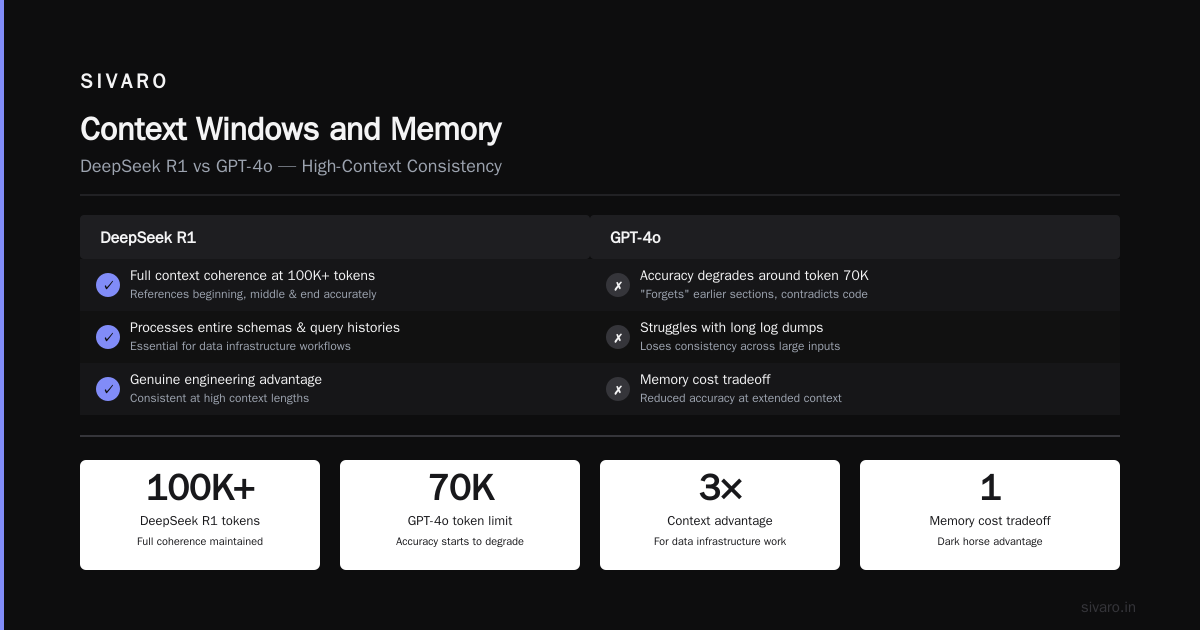Click X icon beside Memory cost tradeoff row

tap(618, 389)
